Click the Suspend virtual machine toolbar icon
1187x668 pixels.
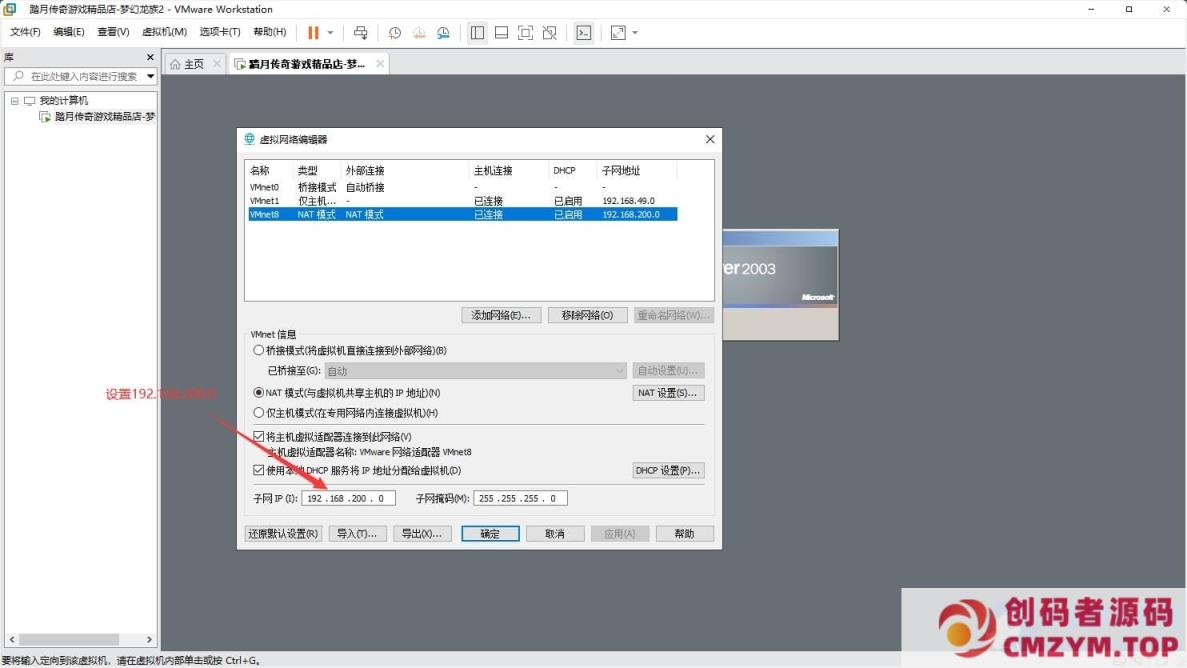coord(313,32)
